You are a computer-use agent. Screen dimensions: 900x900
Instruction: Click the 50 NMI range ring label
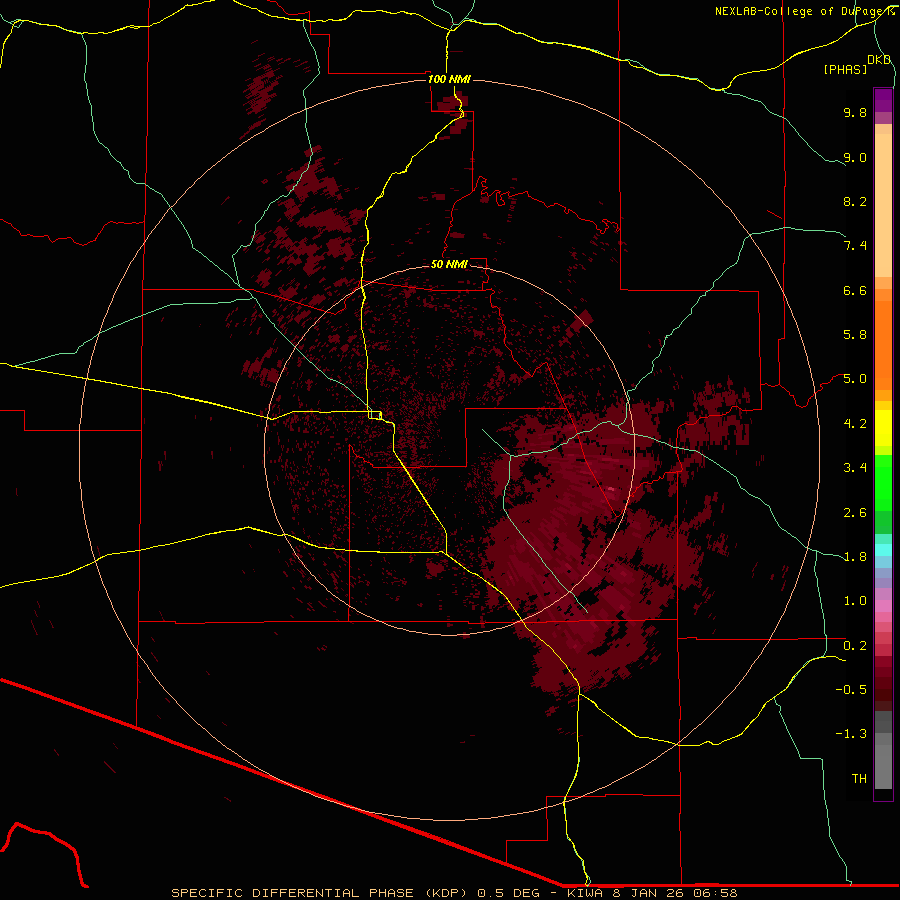coord(449,264)
